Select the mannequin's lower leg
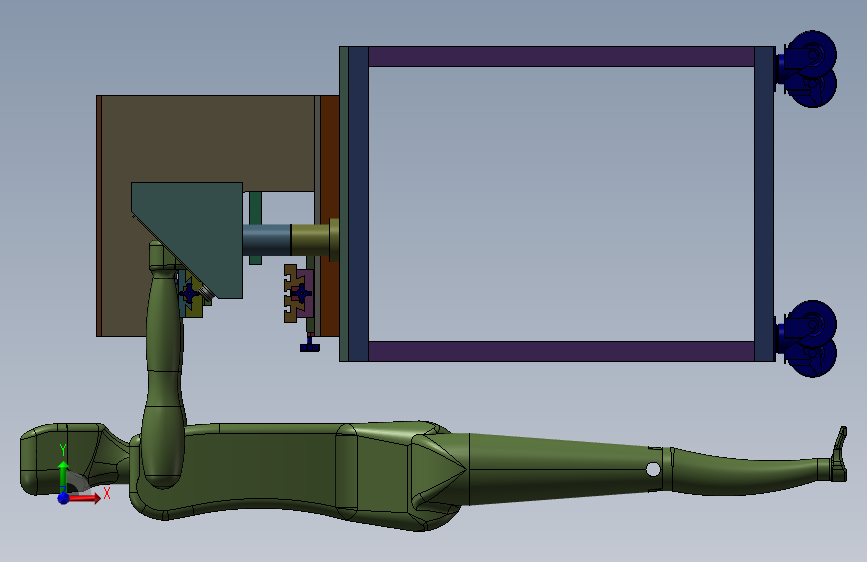The width and height of the screenshot is (867, 562). pyautogui.click(x=746, y=470)
